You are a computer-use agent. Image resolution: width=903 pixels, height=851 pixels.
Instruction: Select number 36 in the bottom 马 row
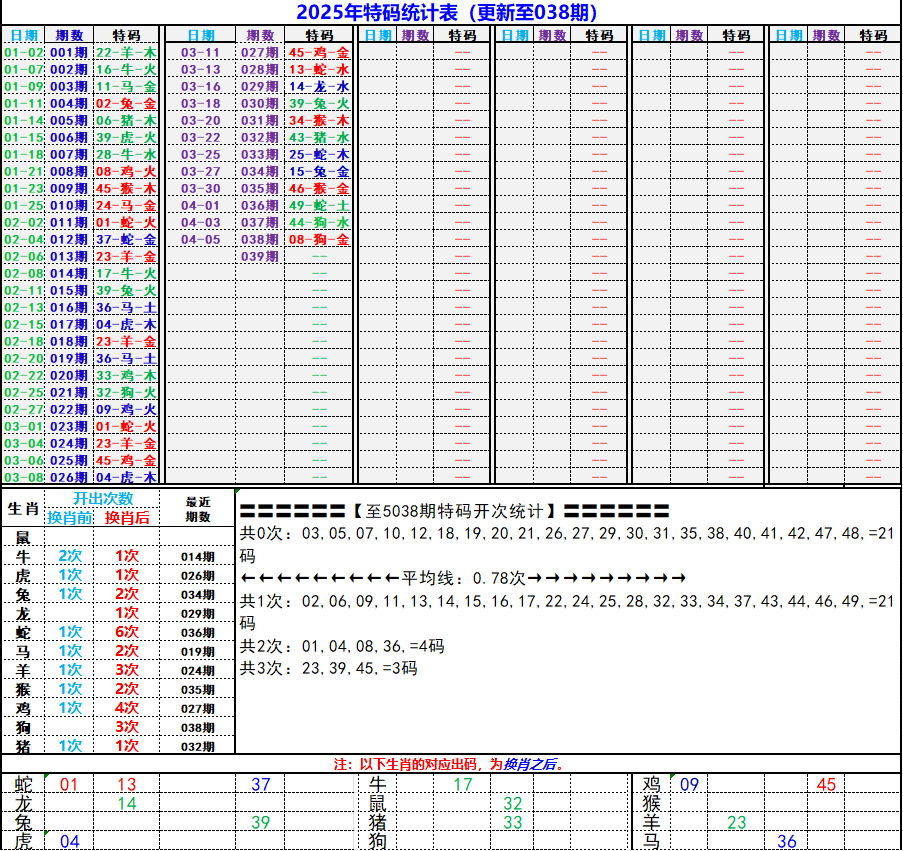click(x=787, y=842)
